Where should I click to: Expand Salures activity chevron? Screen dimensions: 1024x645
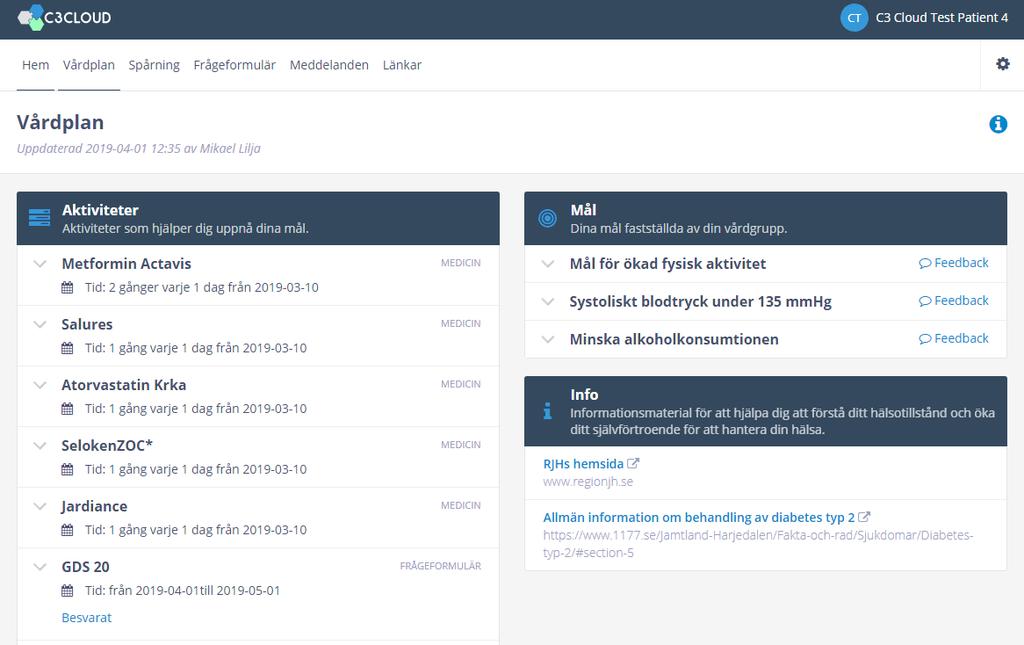(40, 324)
